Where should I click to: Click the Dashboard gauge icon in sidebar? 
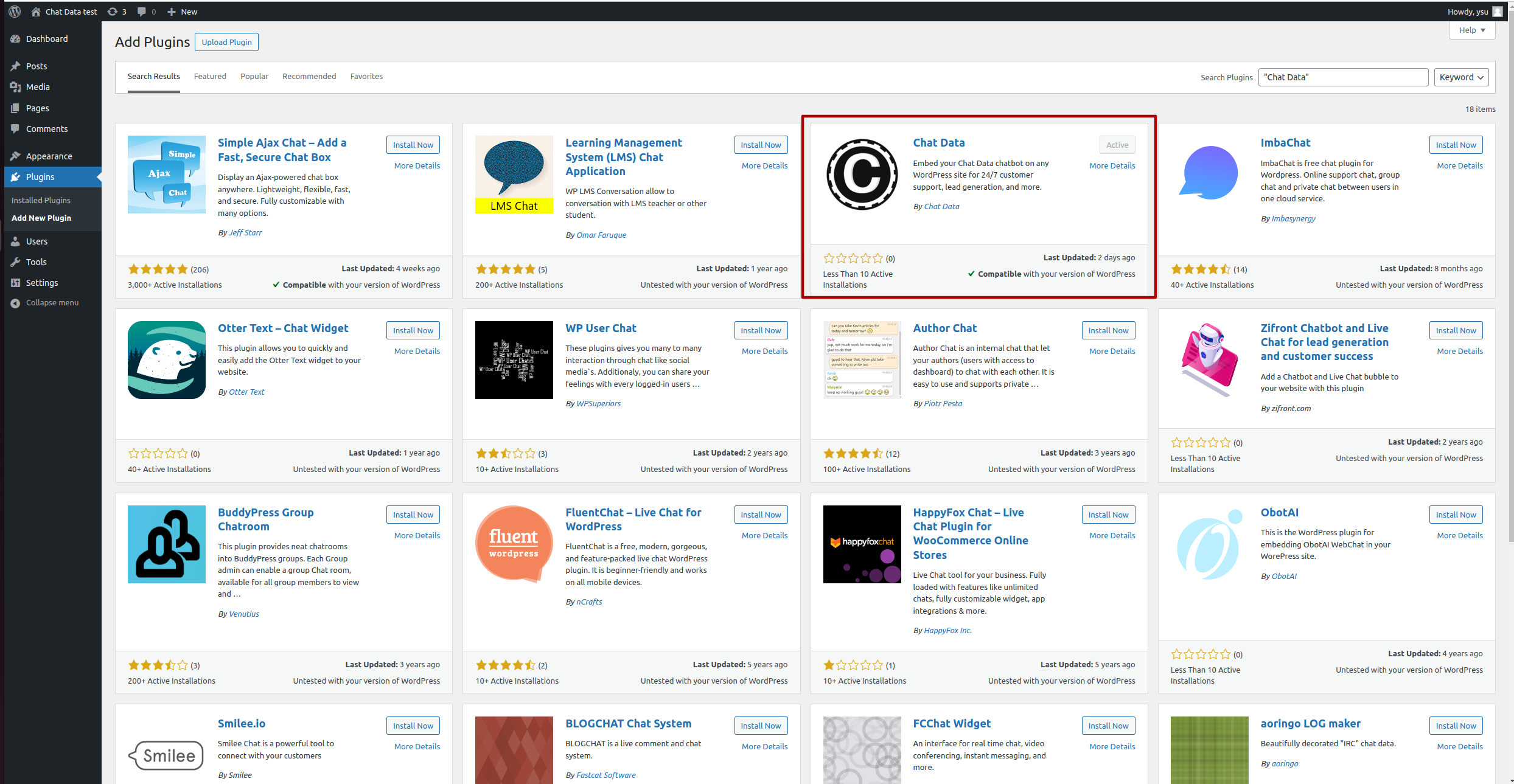[x=15, y=39]
